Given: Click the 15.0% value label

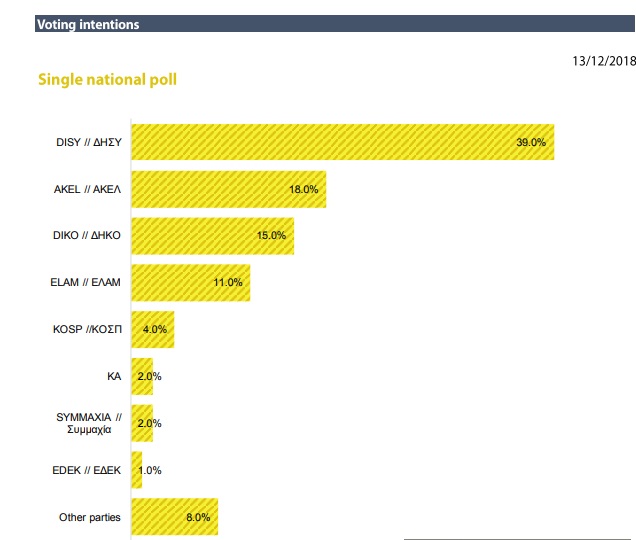Looking at the screenshot, I should pos(271,236).
